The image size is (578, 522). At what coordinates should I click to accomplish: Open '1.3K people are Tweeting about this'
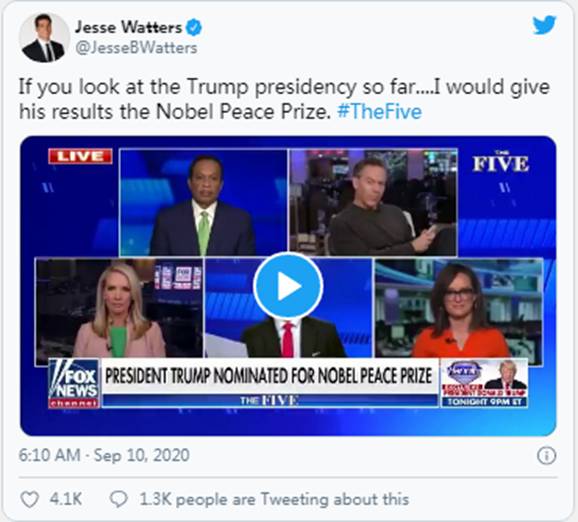point(274,500)
